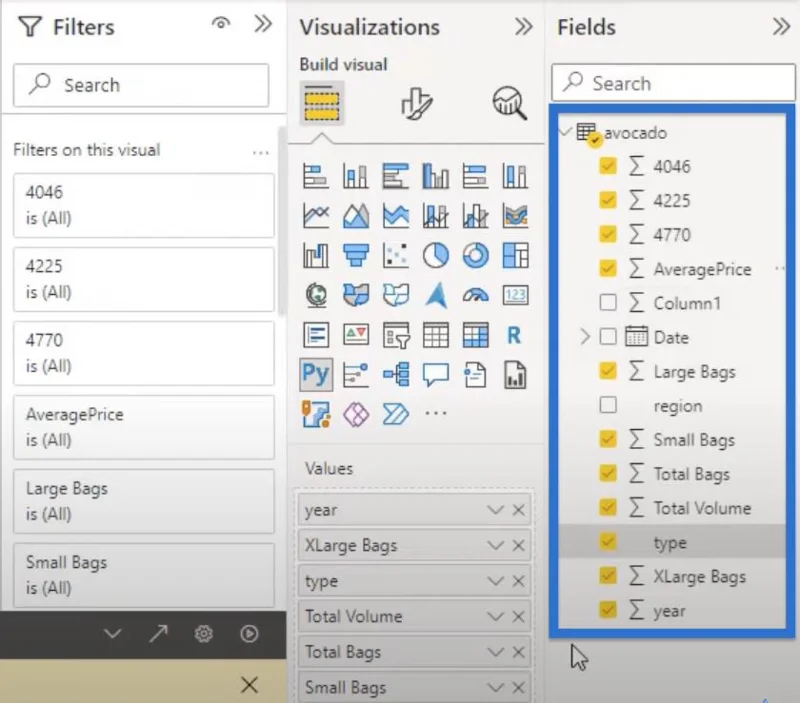
Task: Uncheck the 4225 field checkbox
Action: tap(608, 200)
